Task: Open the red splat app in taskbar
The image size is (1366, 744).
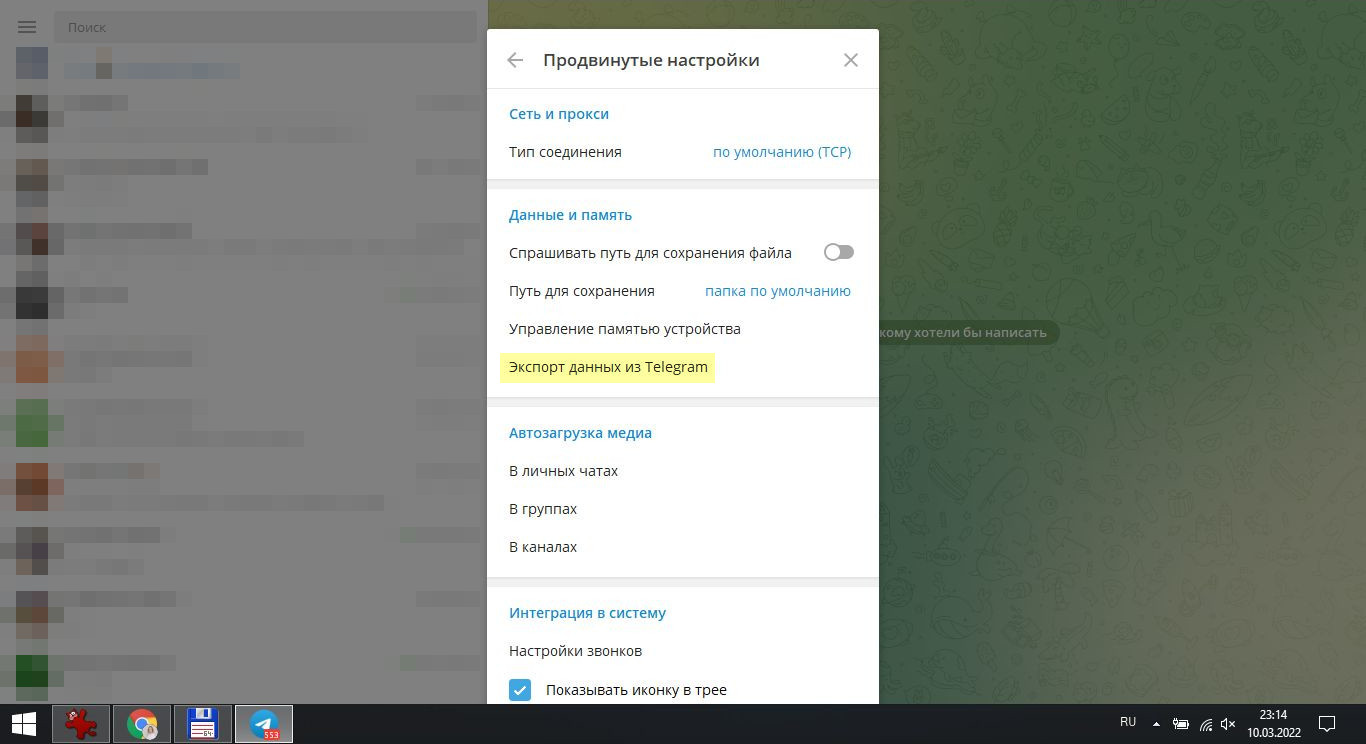Action: click(x=81, y=723)
